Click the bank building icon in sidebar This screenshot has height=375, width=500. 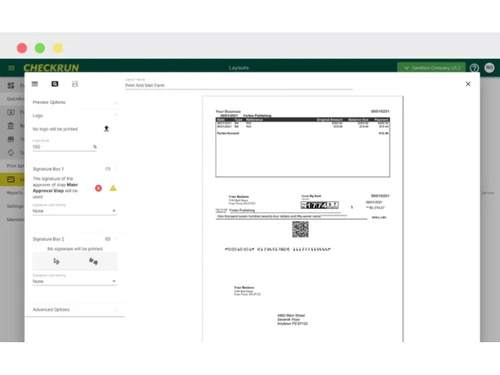(11, 126)
